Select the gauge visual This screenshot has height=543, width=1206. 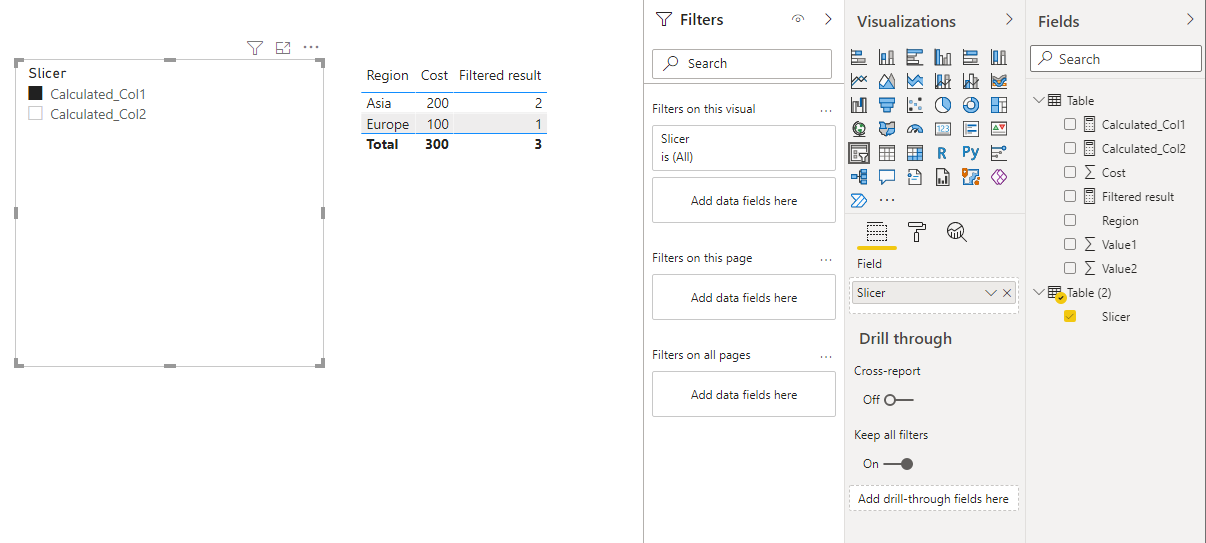[x=915, y=129]
